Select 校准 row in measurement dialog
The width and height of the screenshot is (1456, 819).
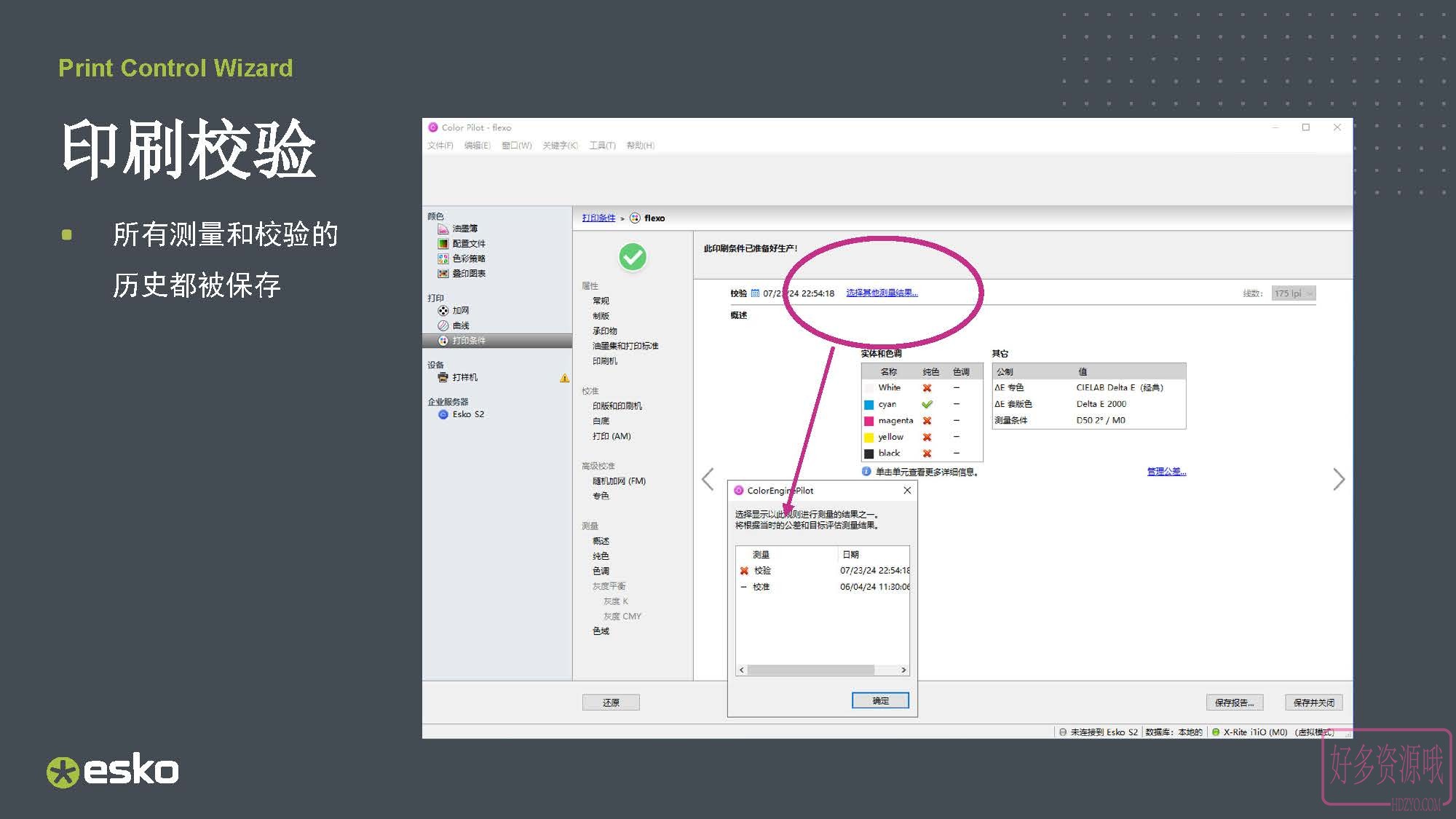(823, 587)
